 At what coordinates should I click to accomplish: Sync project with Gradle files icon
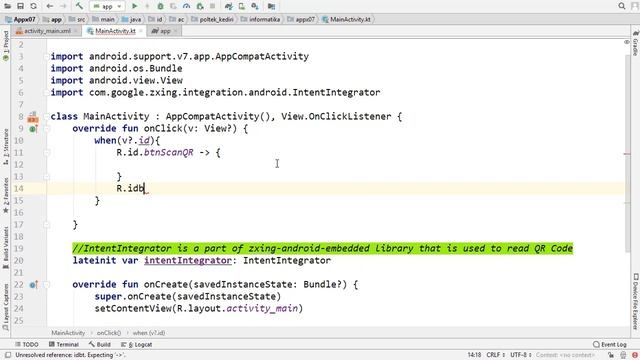(x=229, y=6)
